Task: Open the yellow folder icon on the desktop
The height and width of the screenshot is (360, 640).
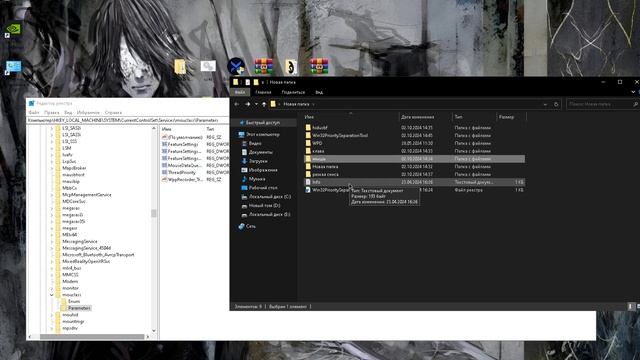Action: [180, 67]
